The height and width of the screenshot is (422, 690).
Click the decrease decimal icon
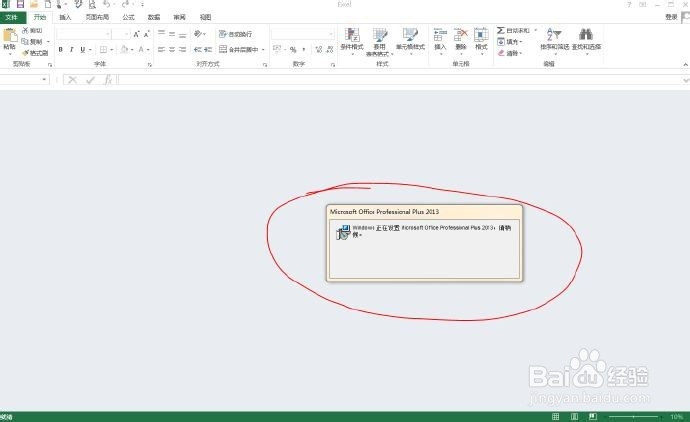[x=330, y=49]
